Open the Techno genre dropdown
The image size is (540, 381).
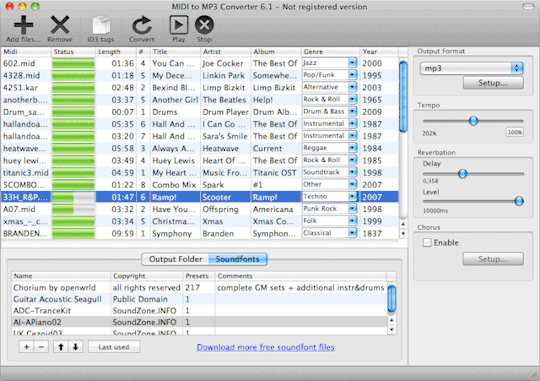click(x=352, y=196)
